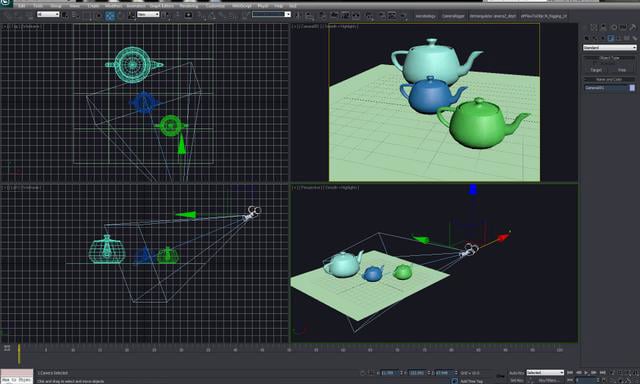
Task: Select the Space Warps category icon
Action: pos(626,38)
